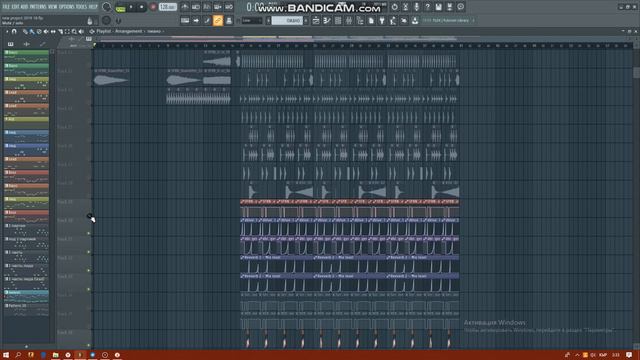Click the save project disk icon
The image size is (640, 360).
point(438,7)
